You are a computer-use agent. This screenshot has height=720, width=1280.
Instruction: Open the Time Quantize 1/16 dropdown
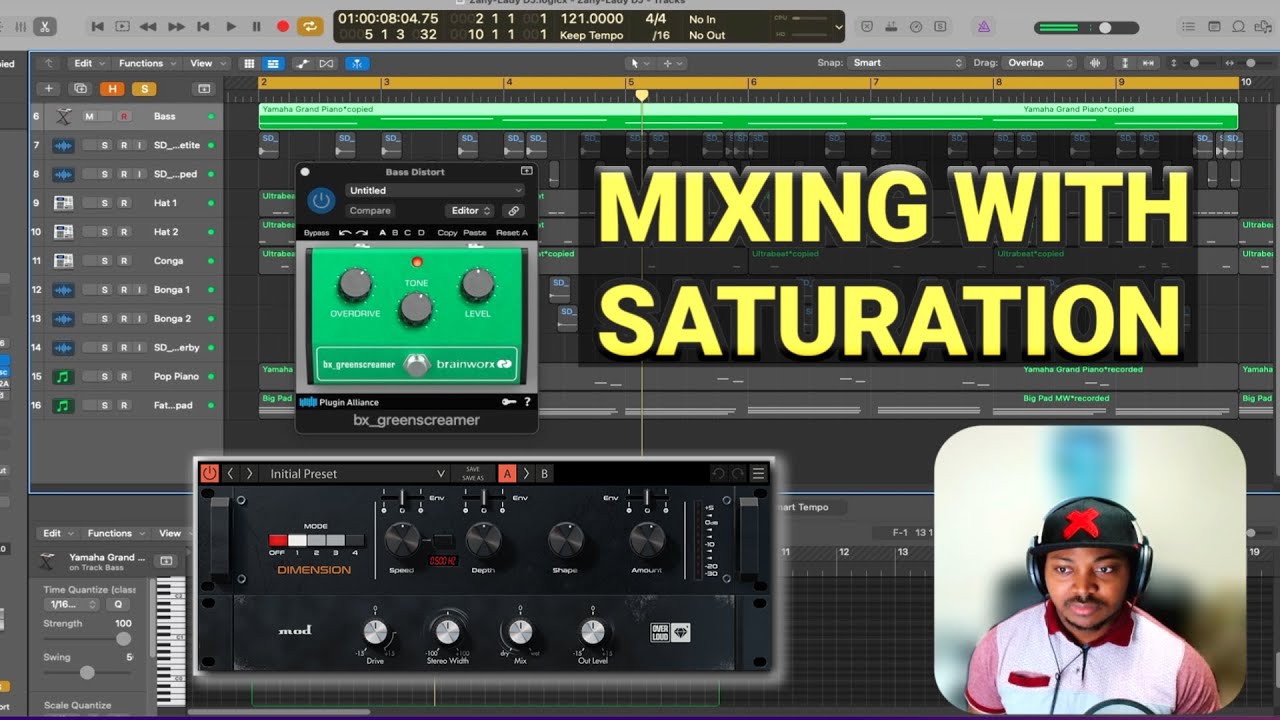coord(74,604)
